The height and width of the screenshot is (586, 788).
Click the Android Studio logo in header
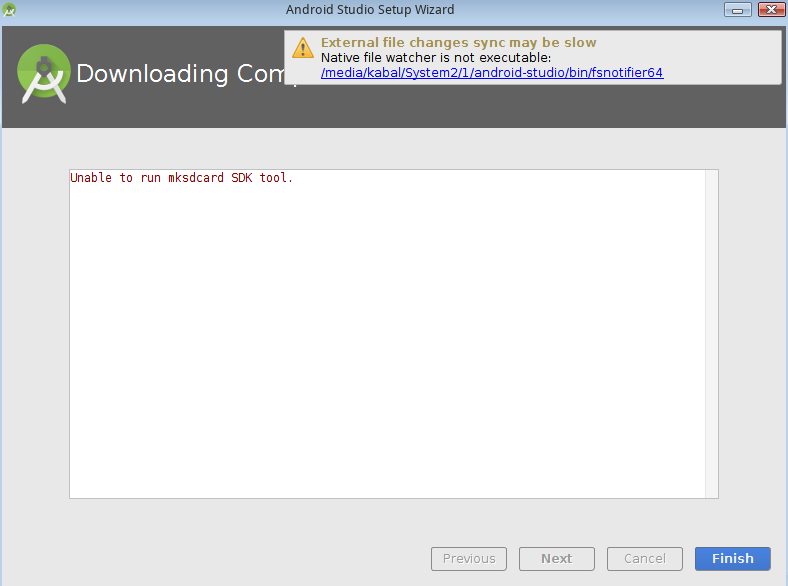44,73
